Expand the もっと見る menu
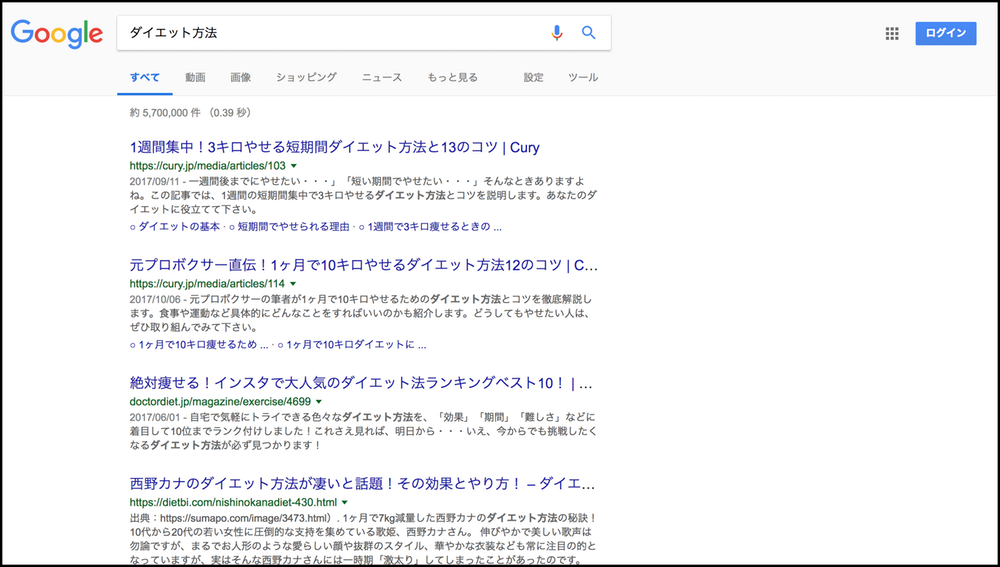 [x=452, y=77]
